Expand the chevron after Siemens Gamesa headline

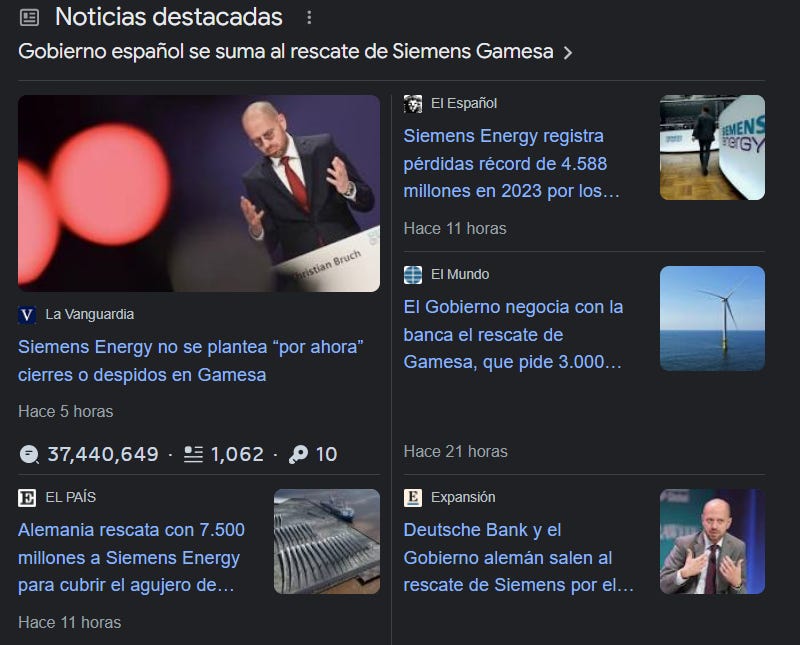pos(567,53)
